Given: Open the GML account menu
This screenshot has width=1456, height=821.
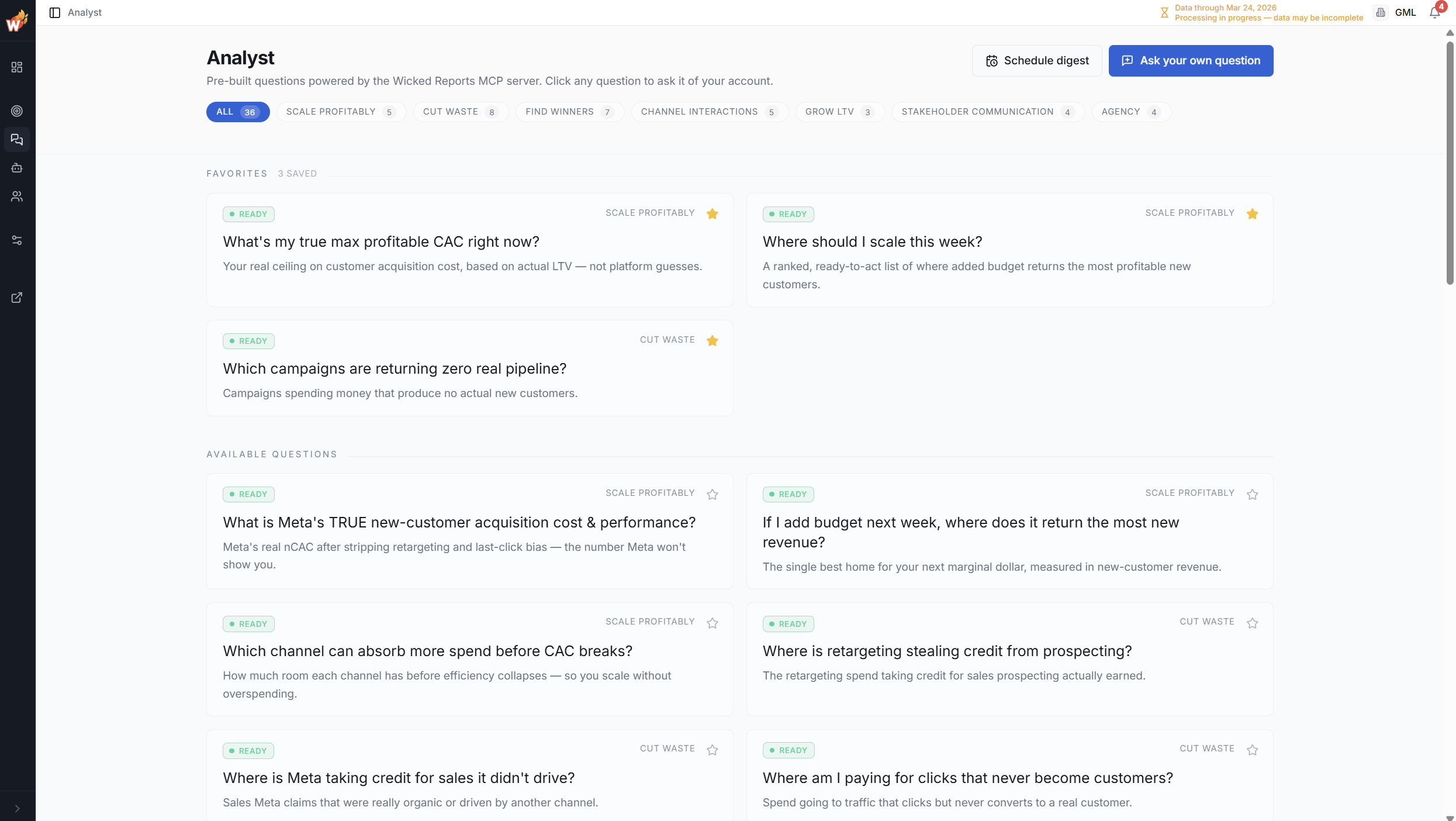Looking at the screenshot, I should tap(1405, 12).
